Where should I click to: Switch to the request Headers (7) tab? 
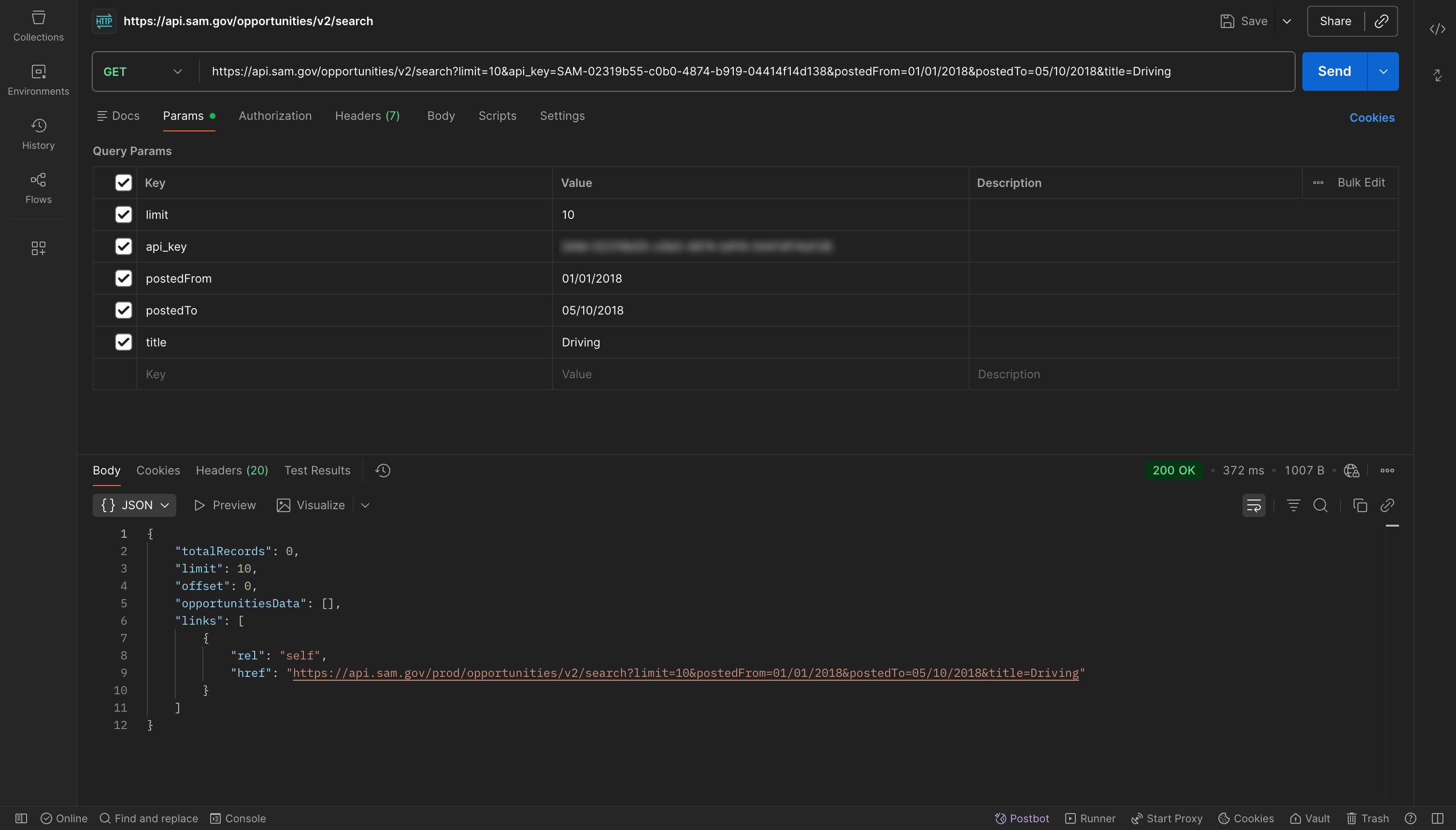368,116
